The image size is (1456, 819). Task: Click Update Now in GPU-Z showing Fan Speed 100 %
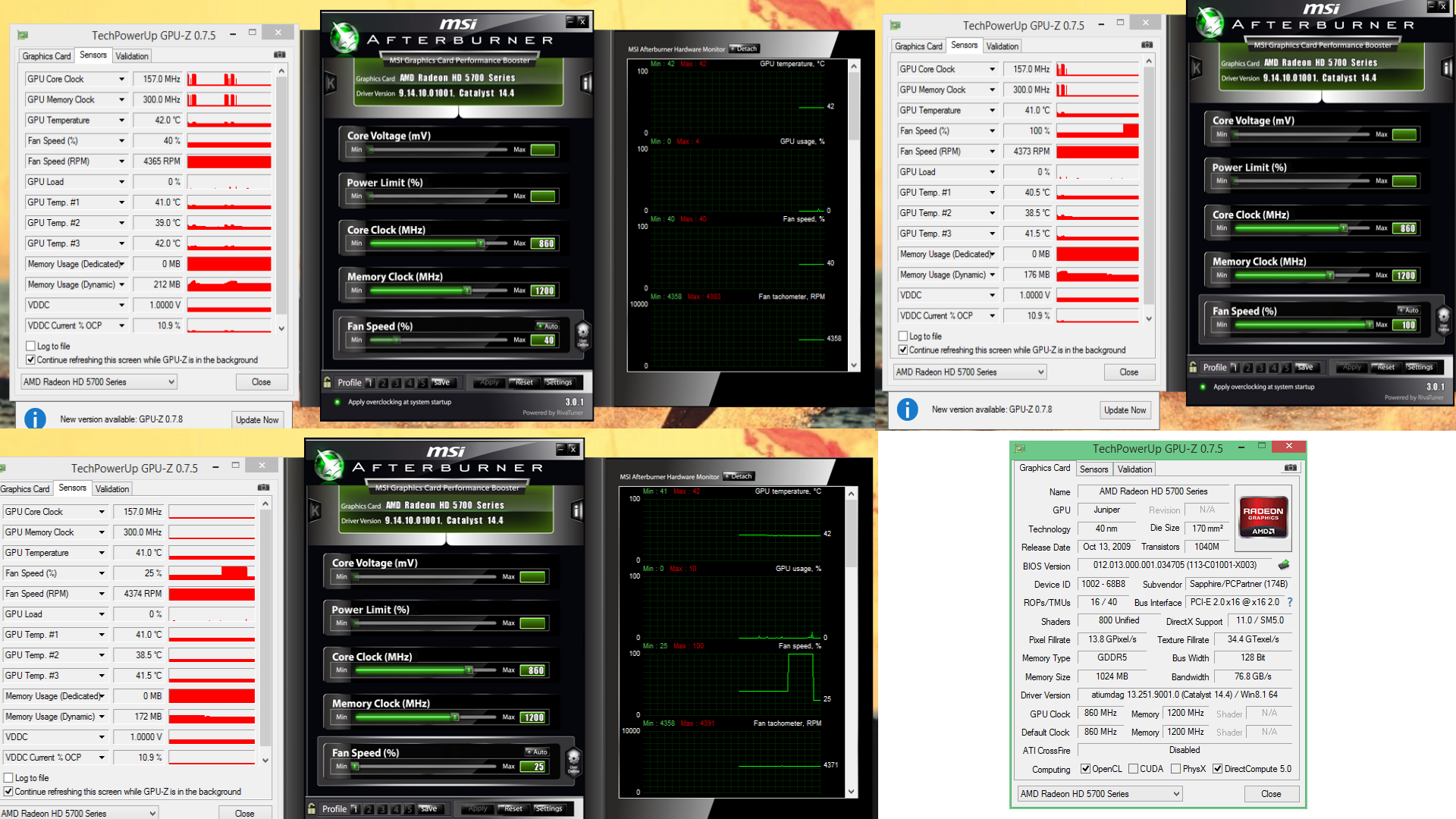pyautogui.click(x=1125, y=410)
